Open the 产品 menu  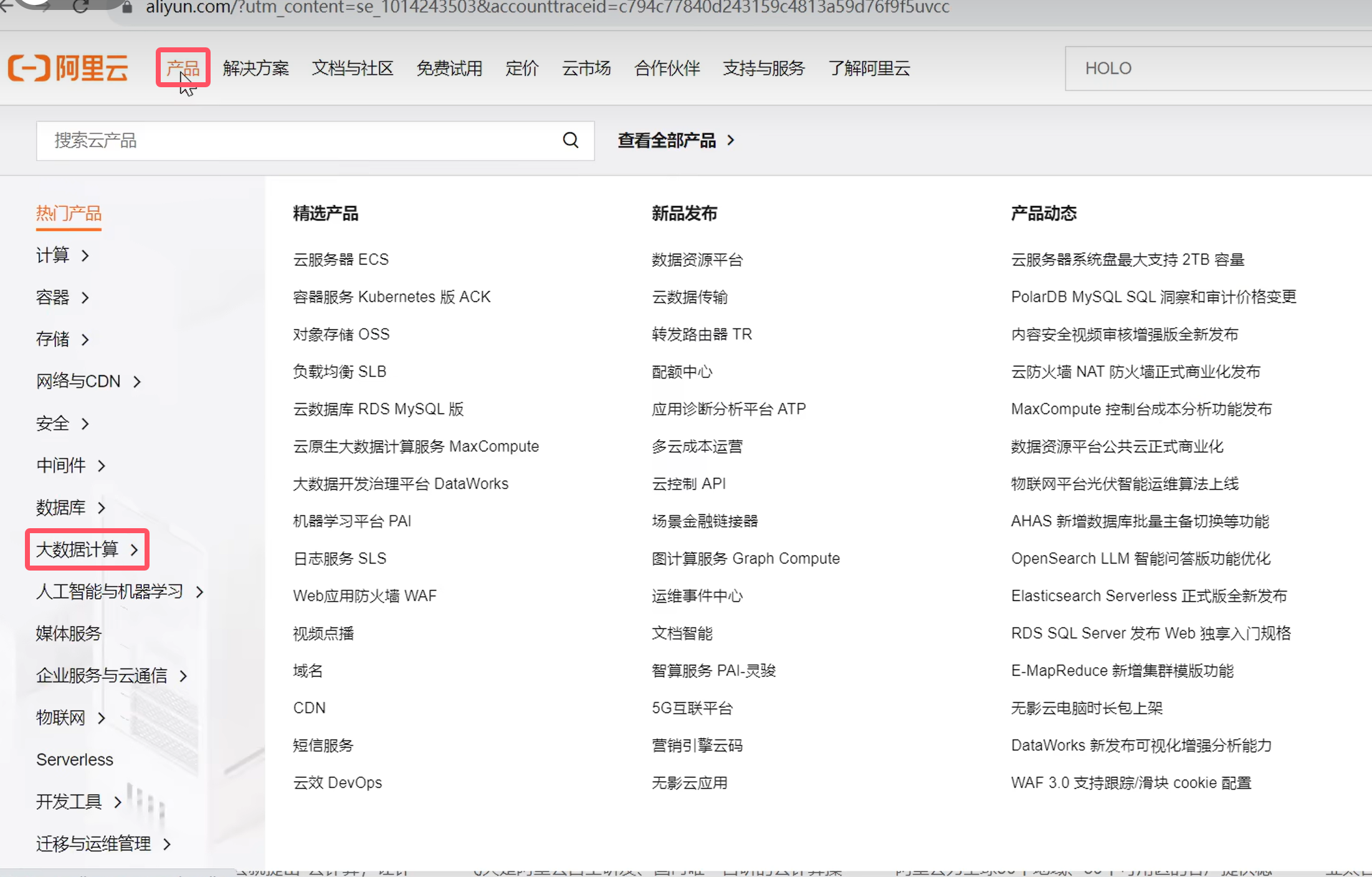tap(183, 68)
